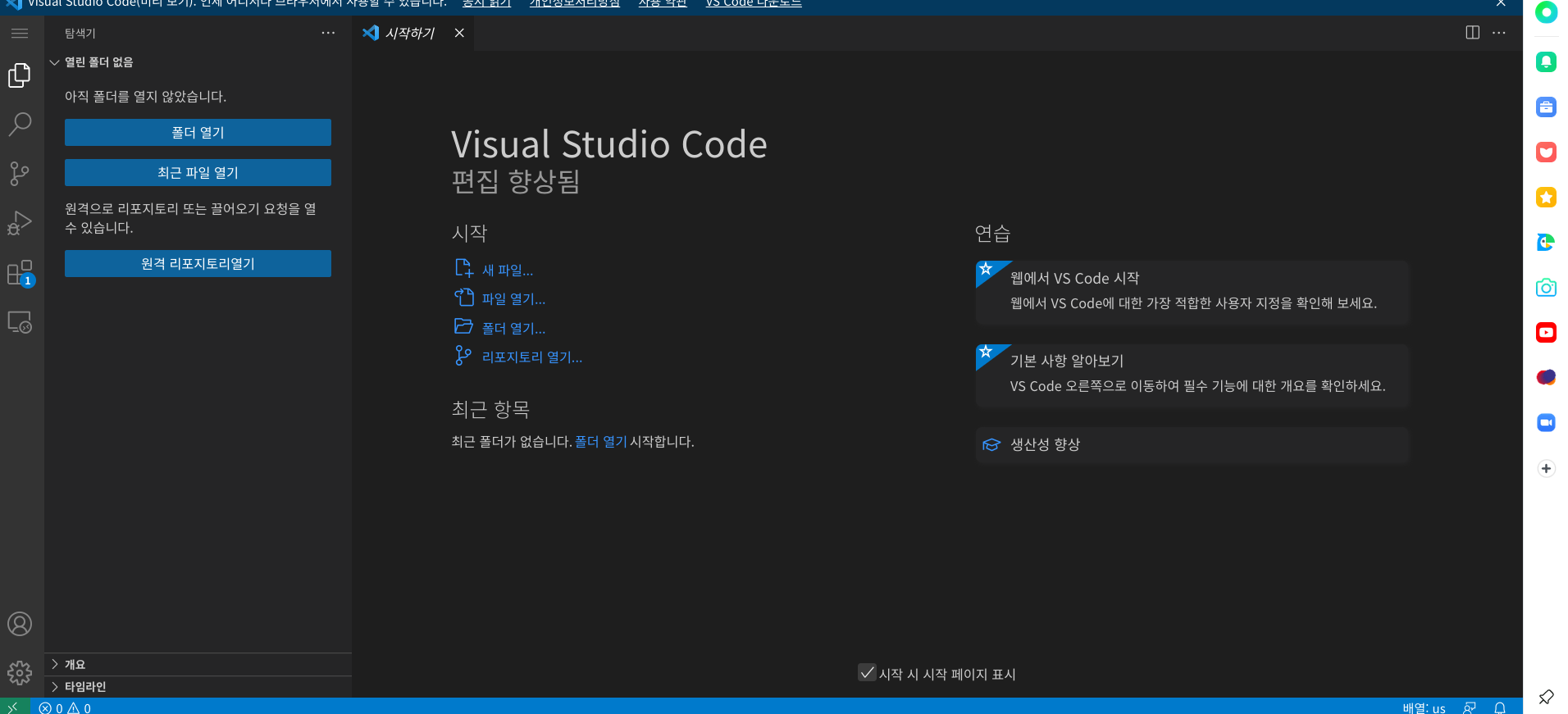Click the 폴더 열기 button in sidebar
Image resolution: width=1568 pixels, height=714 pixels.
198,133
